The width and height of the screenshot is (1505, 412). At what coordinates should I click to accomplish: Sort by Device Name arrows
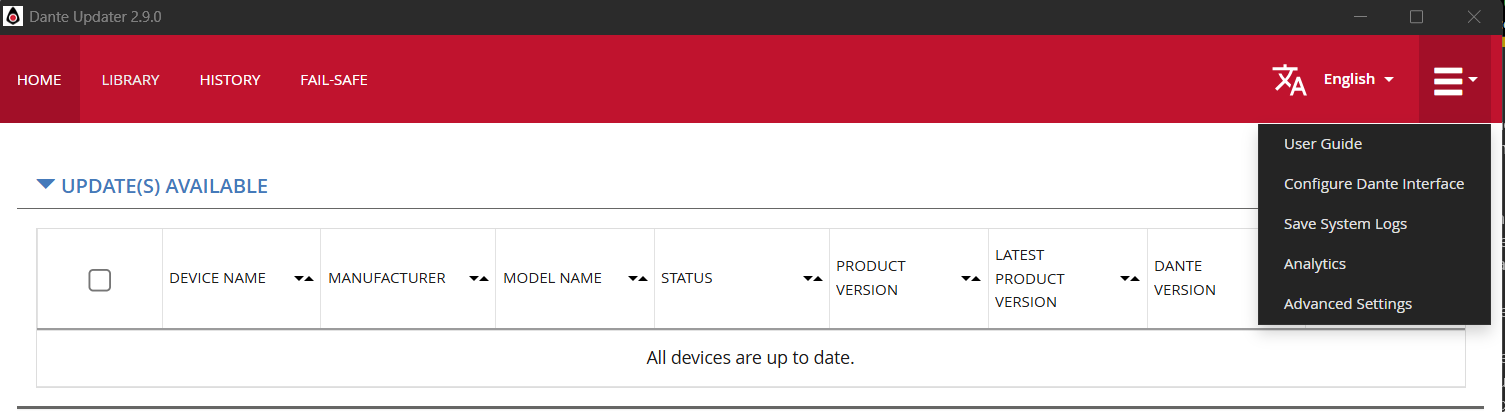(304, 278)
